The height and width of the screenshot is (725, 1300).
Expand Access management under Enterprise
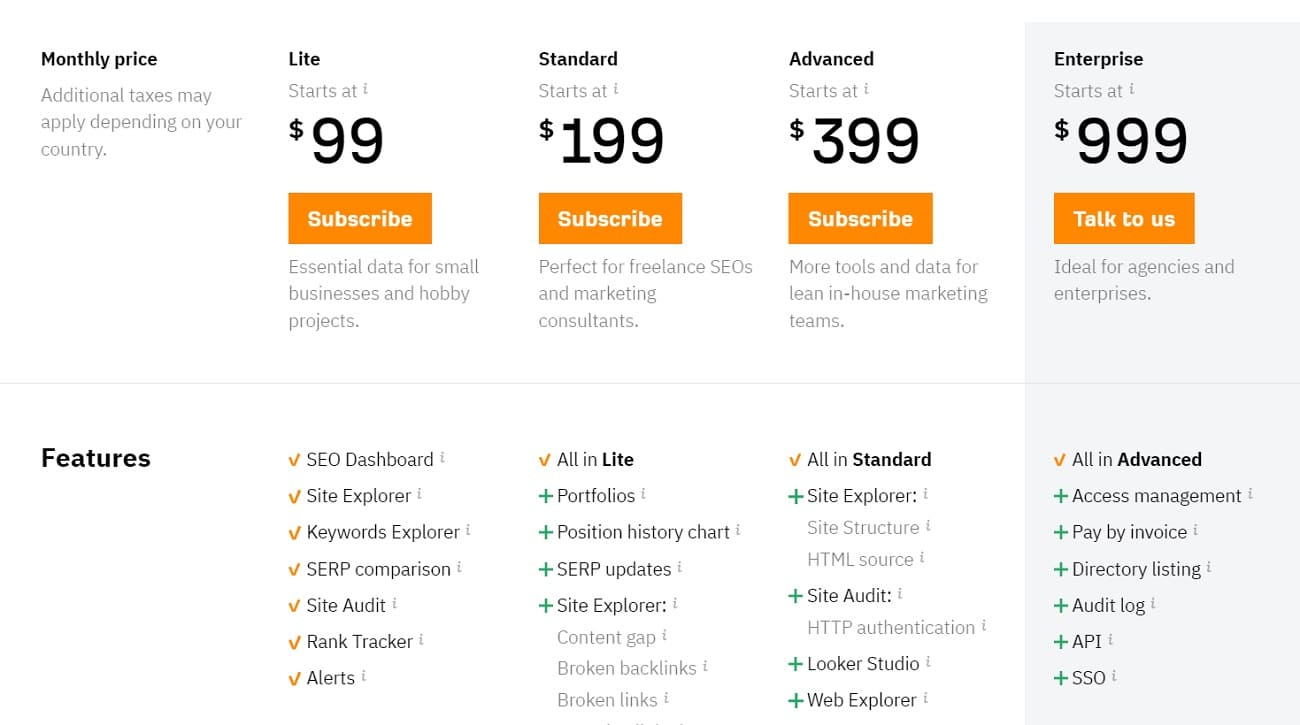coord(1060,495)
